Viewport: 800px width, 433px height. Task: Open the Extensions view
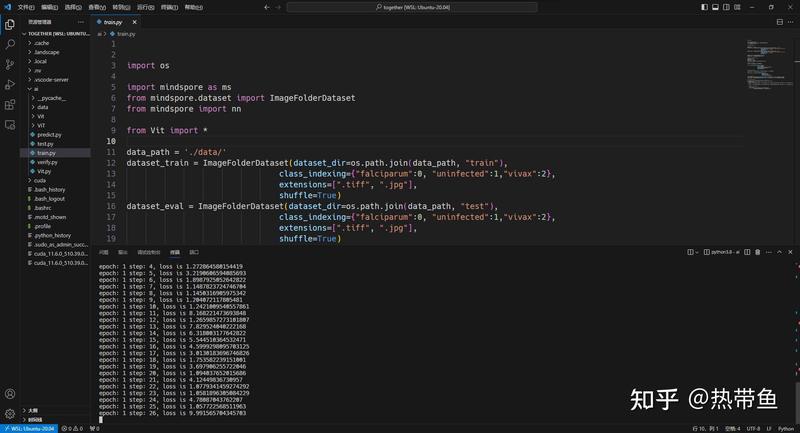pyautogui.click(x=10, y=104)
